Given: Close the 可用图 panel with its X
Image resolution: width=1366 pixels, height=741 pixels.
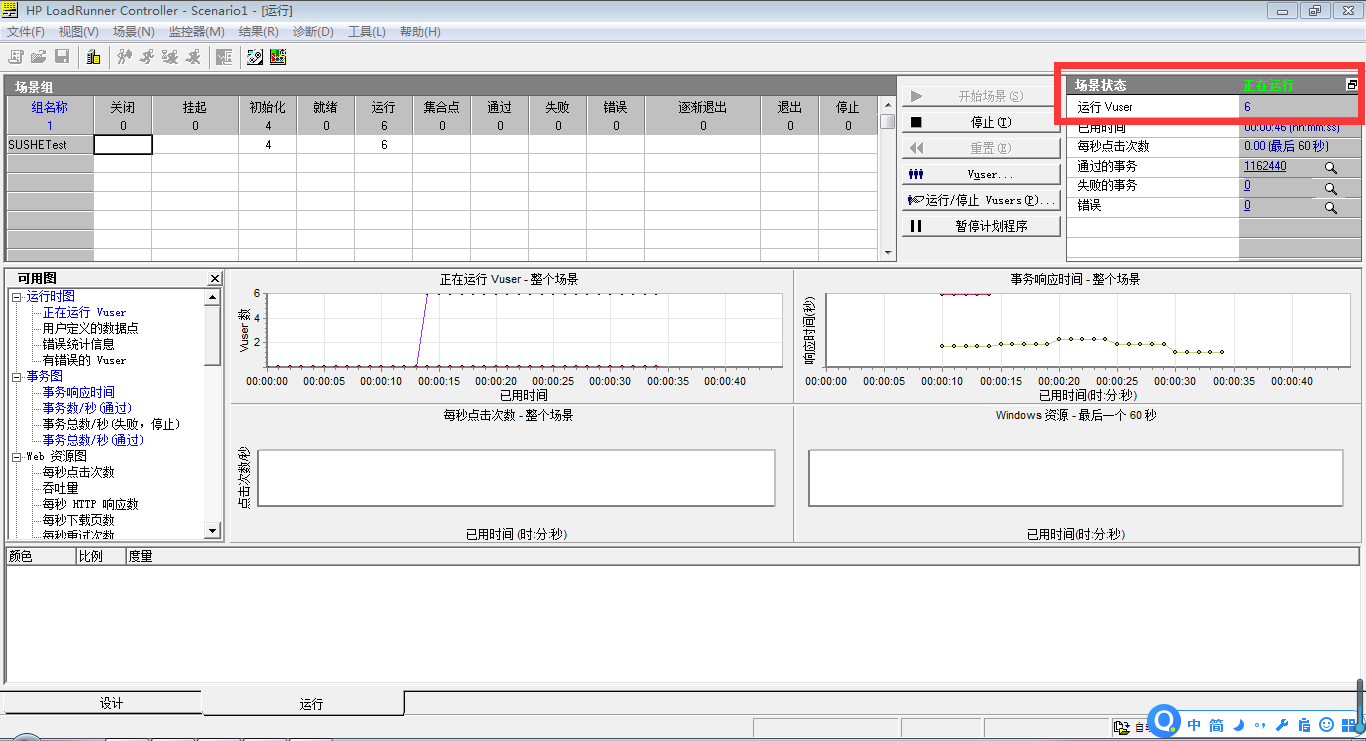Looking at the screenshot, I should (215, 278).
